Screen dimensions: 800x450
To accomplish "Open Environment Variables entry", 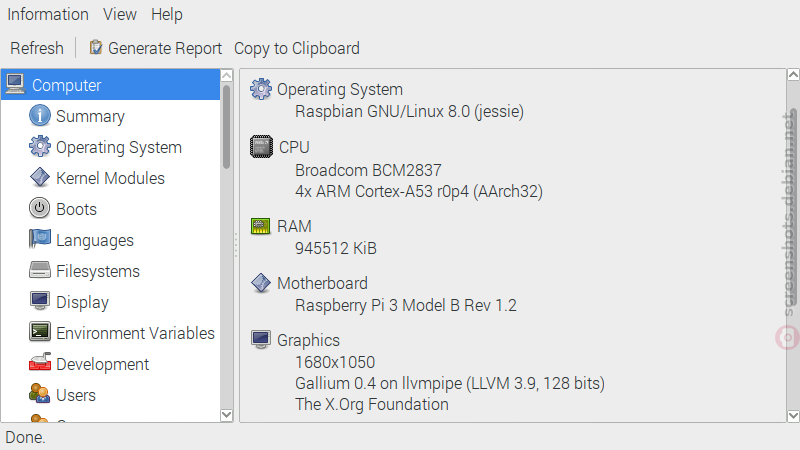I will [135, 333].
